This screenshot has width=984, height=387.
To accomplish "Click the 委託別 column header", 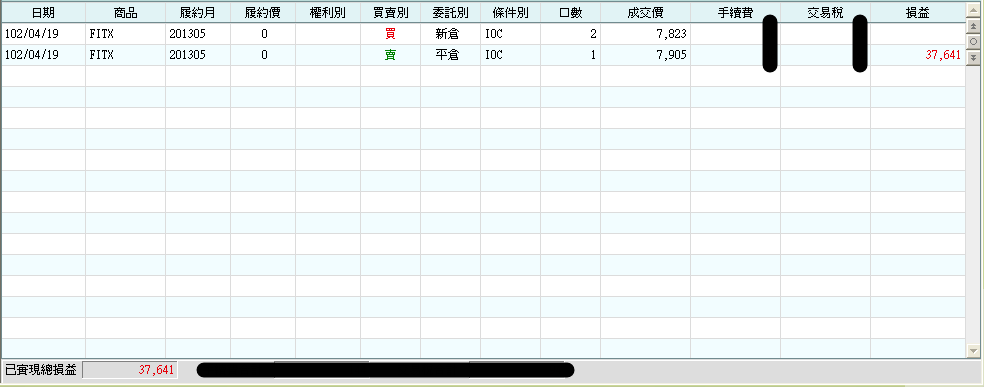I will (x=450, y=13).
